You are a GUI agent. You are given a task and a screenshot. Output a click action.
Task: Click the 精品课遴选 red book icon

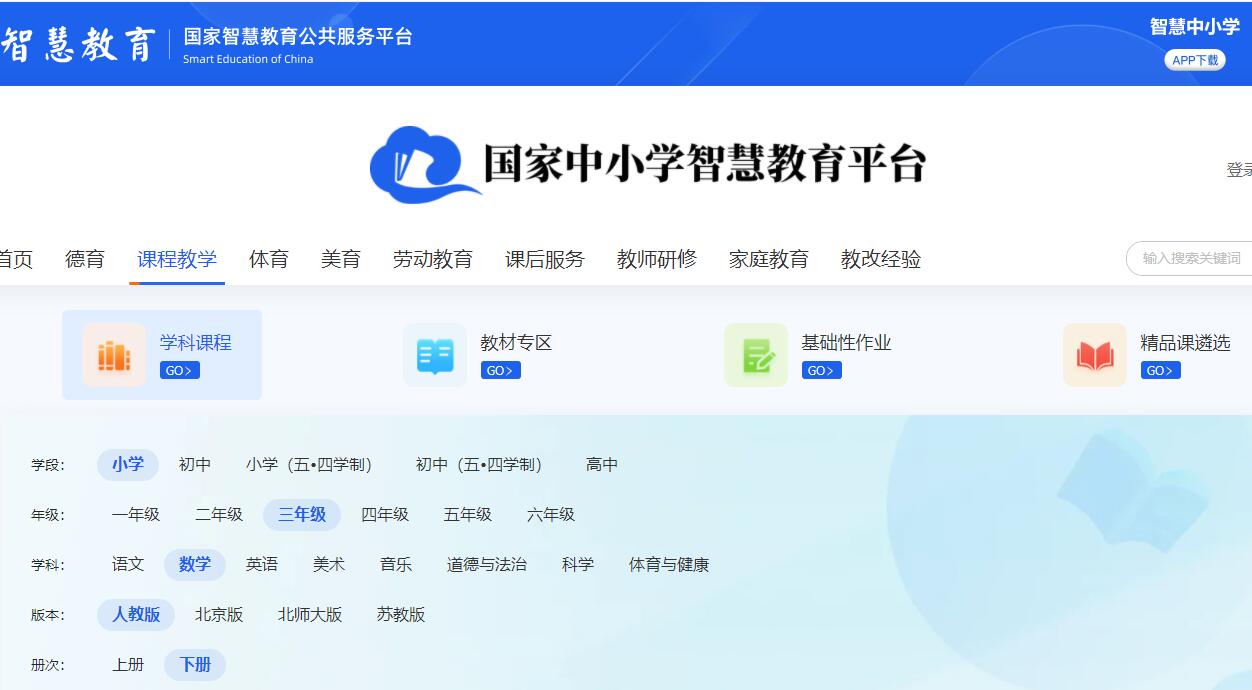[x=1095, y=355]
